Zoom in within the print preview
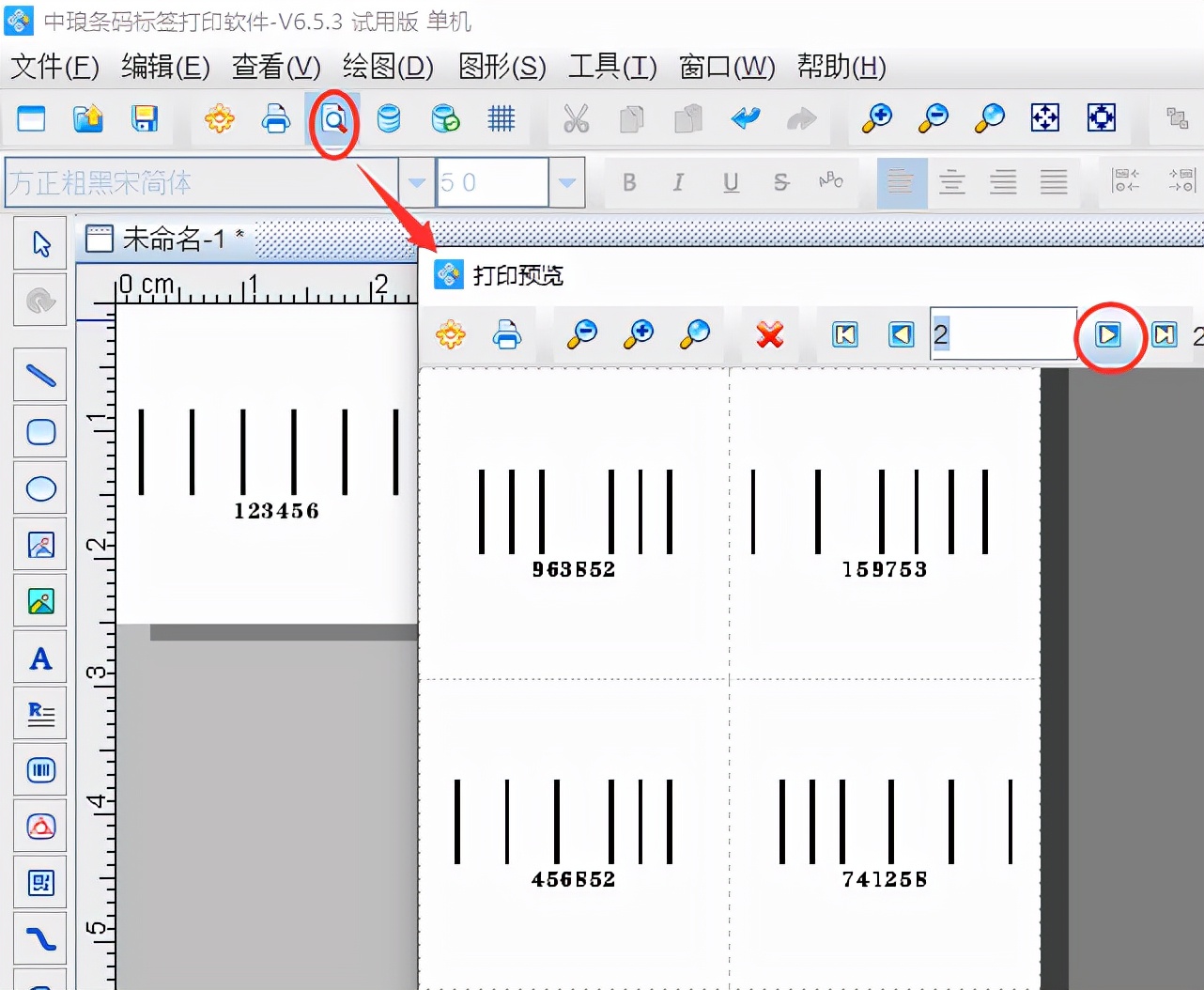This screenshot has width=1204, height=990. pyautogui.click(x=638, y=334)
